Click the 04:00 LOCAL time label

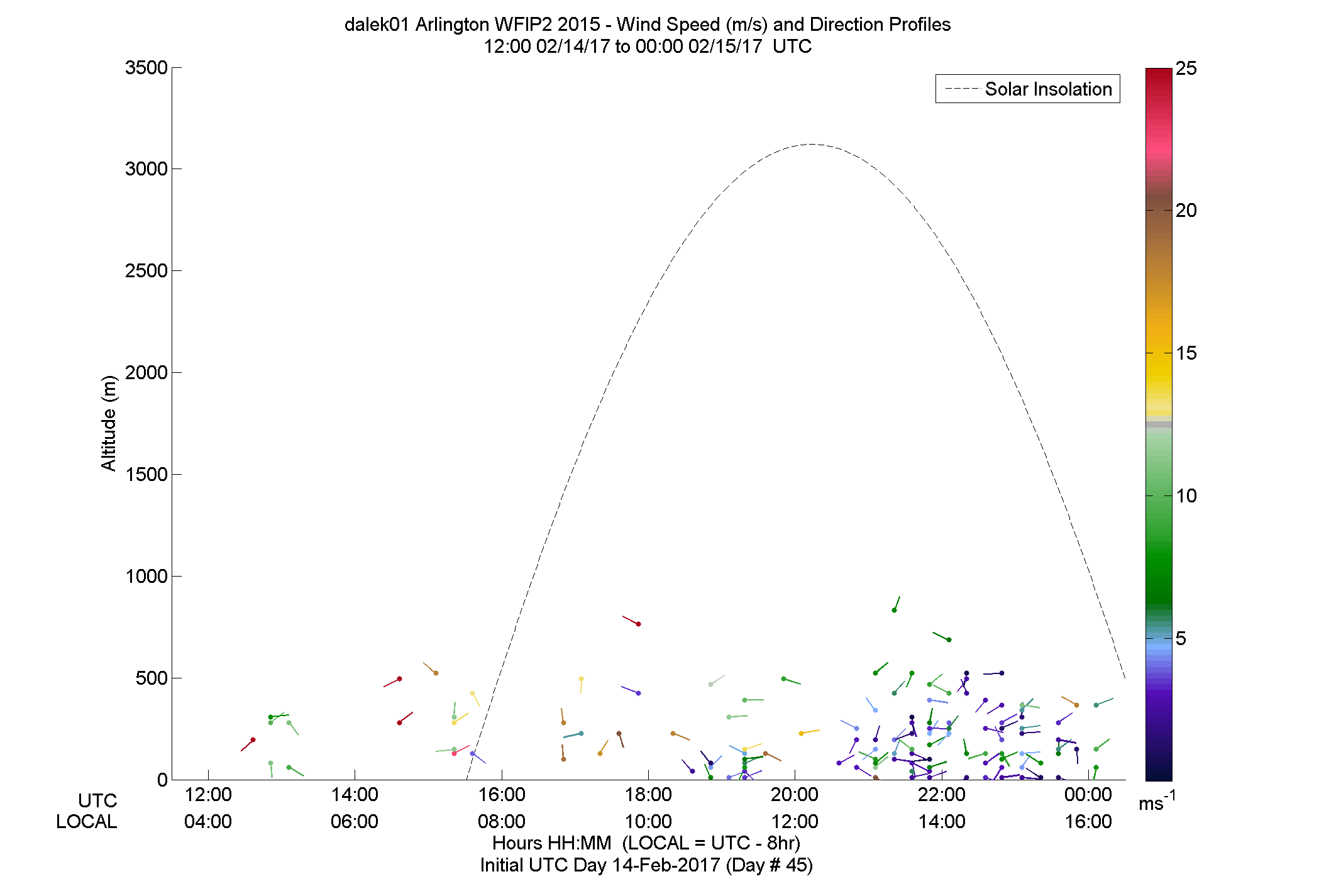pyautogui.click(x=208, y=822)
